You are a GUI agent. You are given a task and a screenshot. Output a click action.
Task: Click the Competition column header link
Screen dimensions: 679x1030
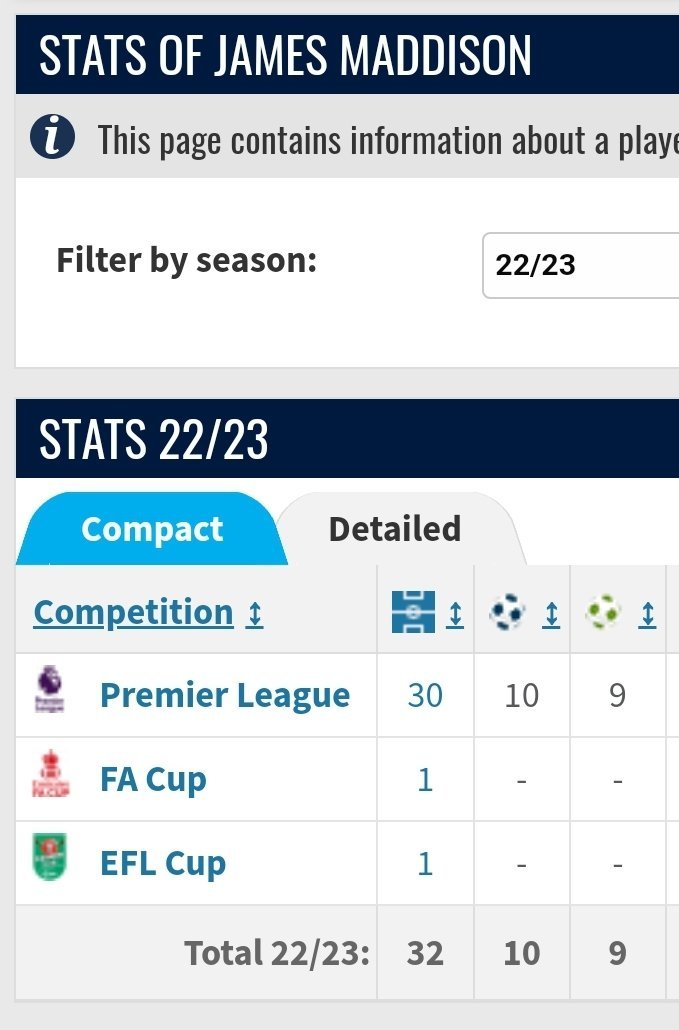[x=133, y=613]
